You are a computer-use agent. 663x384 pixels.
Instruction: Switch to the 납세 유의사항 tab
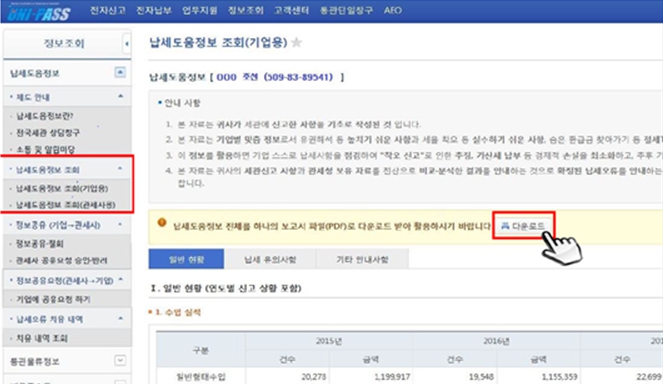(x=270, y=259)
